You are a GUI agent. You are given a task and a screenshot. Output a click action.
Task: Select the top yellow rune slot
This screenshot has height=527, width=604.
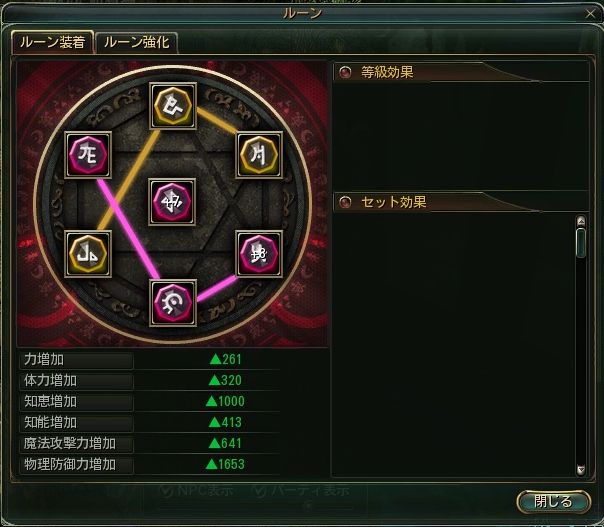[173, 106]
